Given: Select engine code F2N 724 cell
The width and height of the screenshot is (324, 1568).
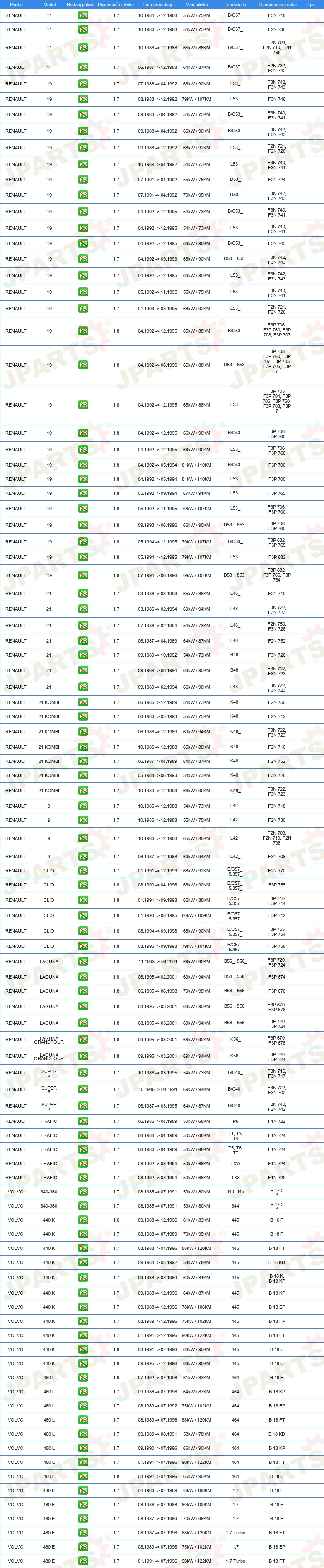Looking at the screenshot, I should point(277,180).
